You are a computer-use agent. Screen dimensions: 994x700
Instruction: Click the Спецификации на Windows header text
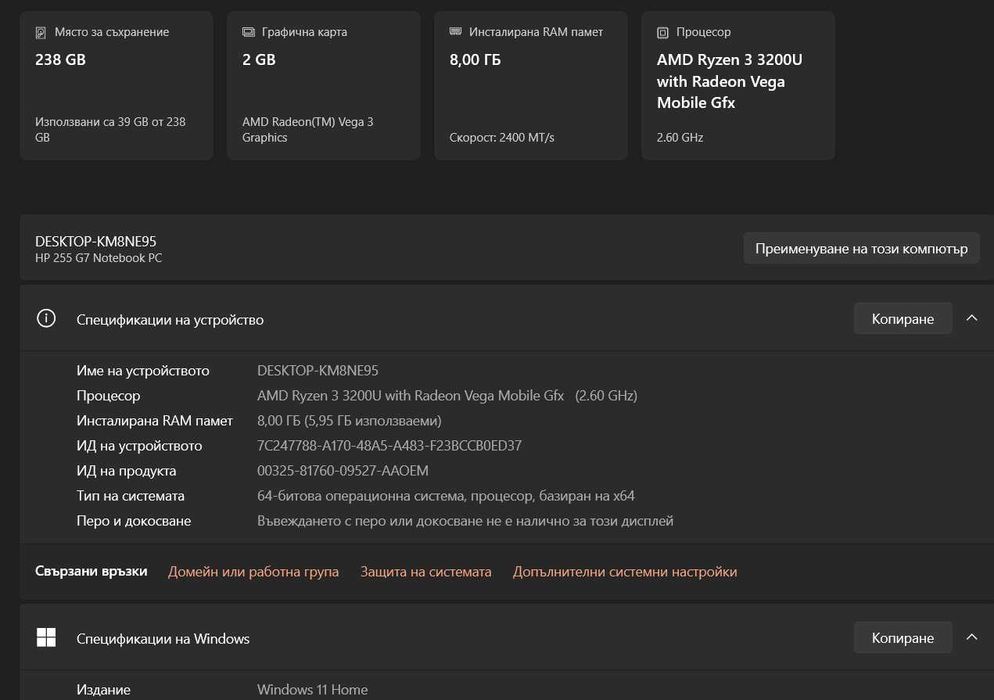pyautogui.click(x=163, y=638)
